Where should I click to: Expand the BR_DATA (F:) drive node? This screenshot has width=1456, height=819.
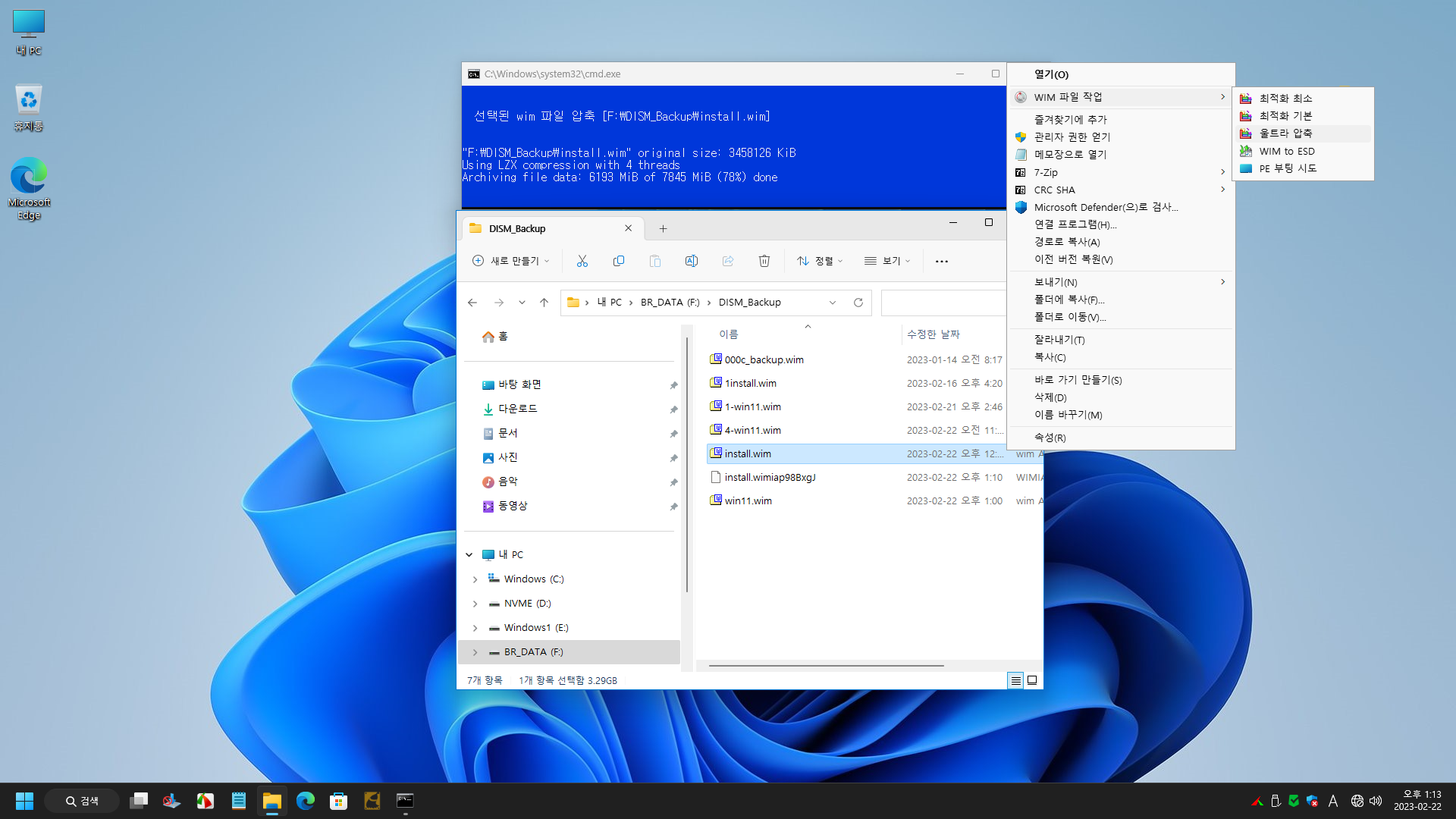475,652
